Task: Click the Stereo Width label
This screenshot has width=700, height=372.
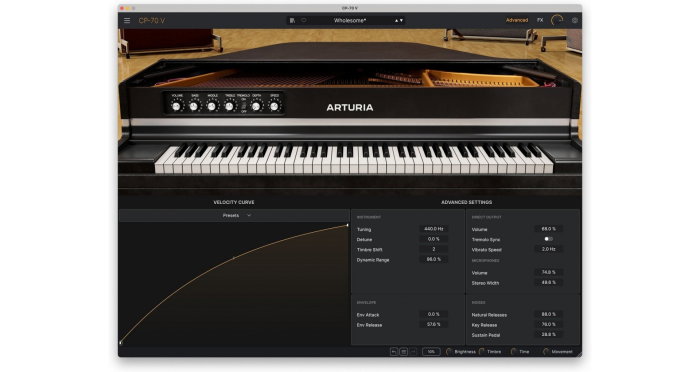Action: (x=485, y=283)
